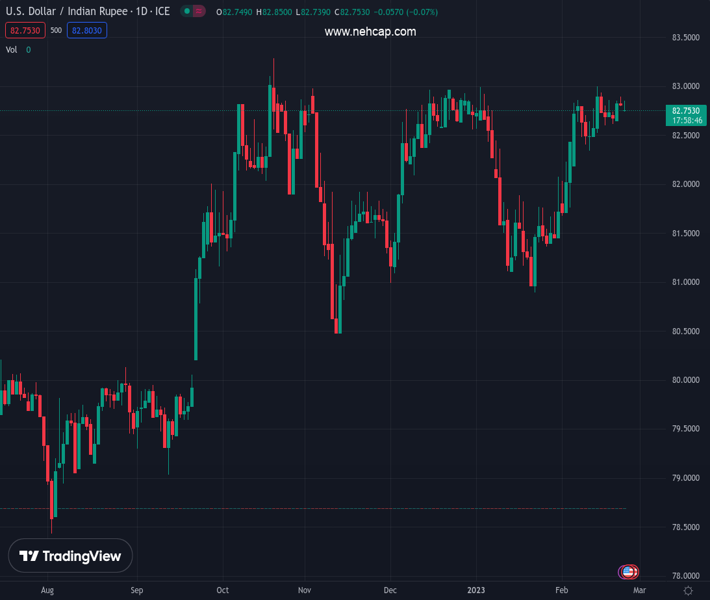Screen dimensions: 710x600
Task: Click the blue buy price 82.8030 button
Action: coord(87,30)
